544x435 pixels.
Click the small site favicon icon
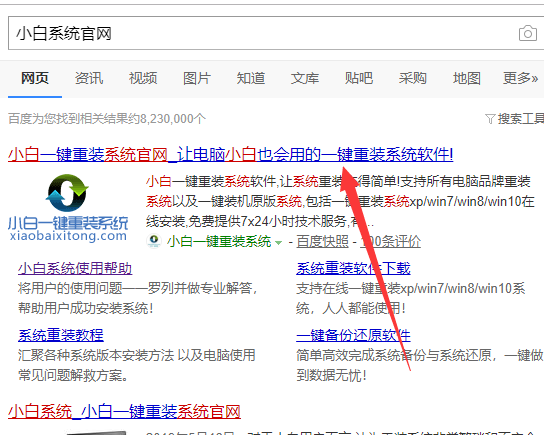point(154,241)
